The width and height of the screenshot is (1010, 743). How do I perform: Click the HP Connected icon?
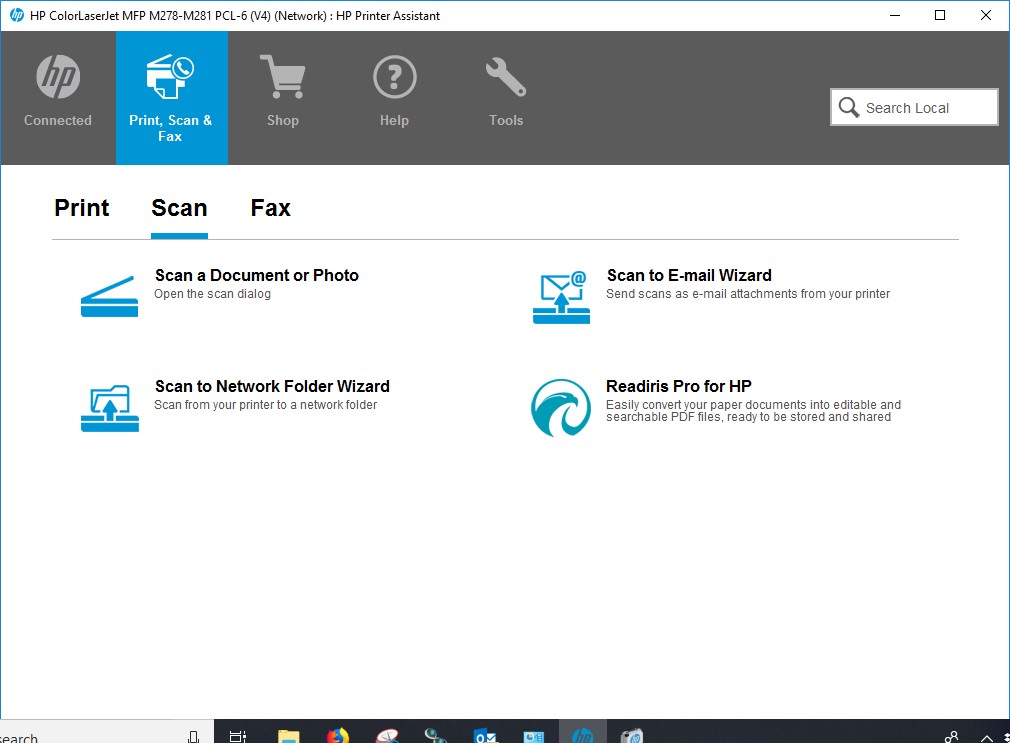[x=58, y=79]
